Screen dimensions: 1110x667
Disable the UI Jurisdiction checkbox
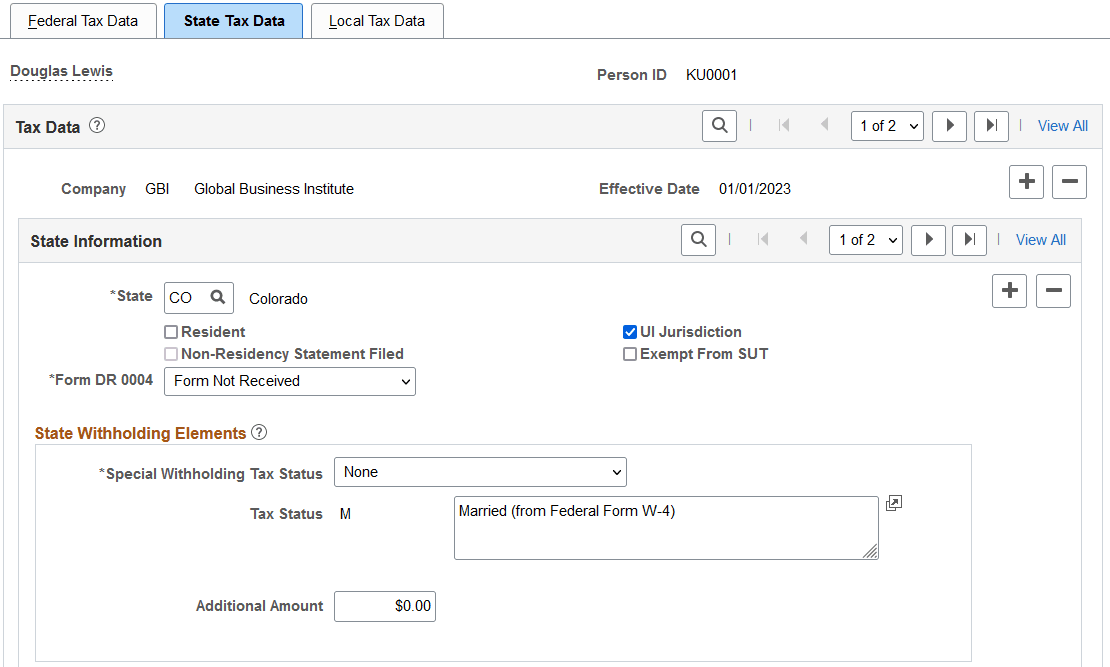click(629, 331)
